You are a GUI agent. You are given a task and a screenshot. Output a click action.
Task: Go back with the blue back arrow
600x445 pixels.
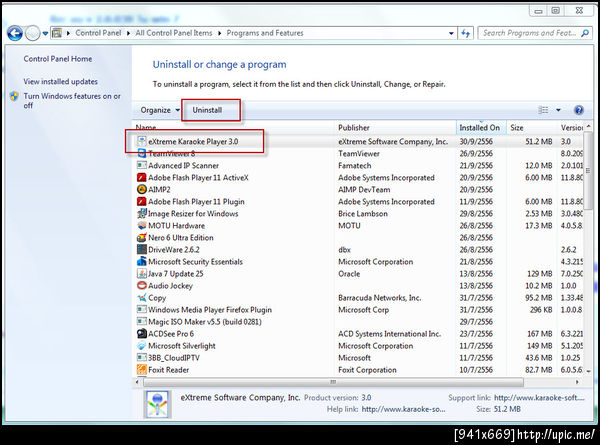pos(15,34)
